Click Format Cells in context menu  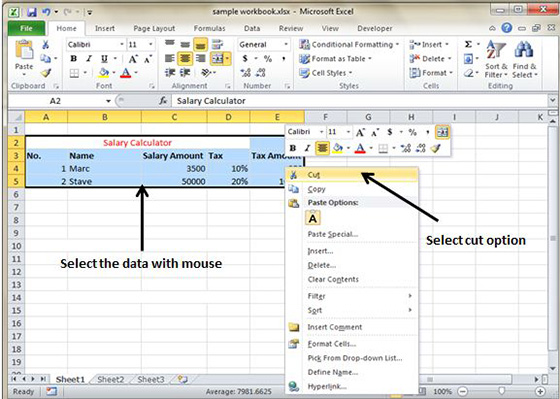tap(352, 344)
